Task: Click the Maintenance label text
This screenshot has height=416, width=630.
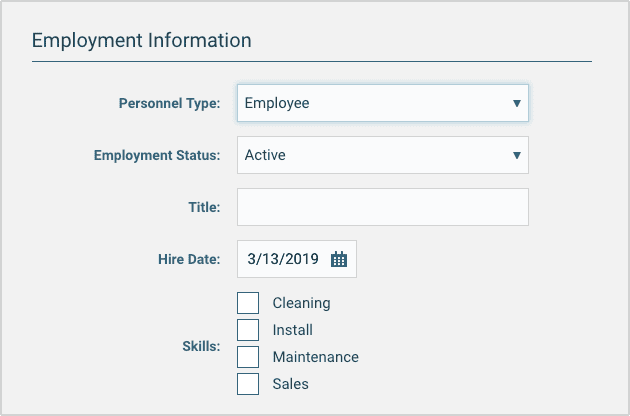Action: click(x=315, y=357)
